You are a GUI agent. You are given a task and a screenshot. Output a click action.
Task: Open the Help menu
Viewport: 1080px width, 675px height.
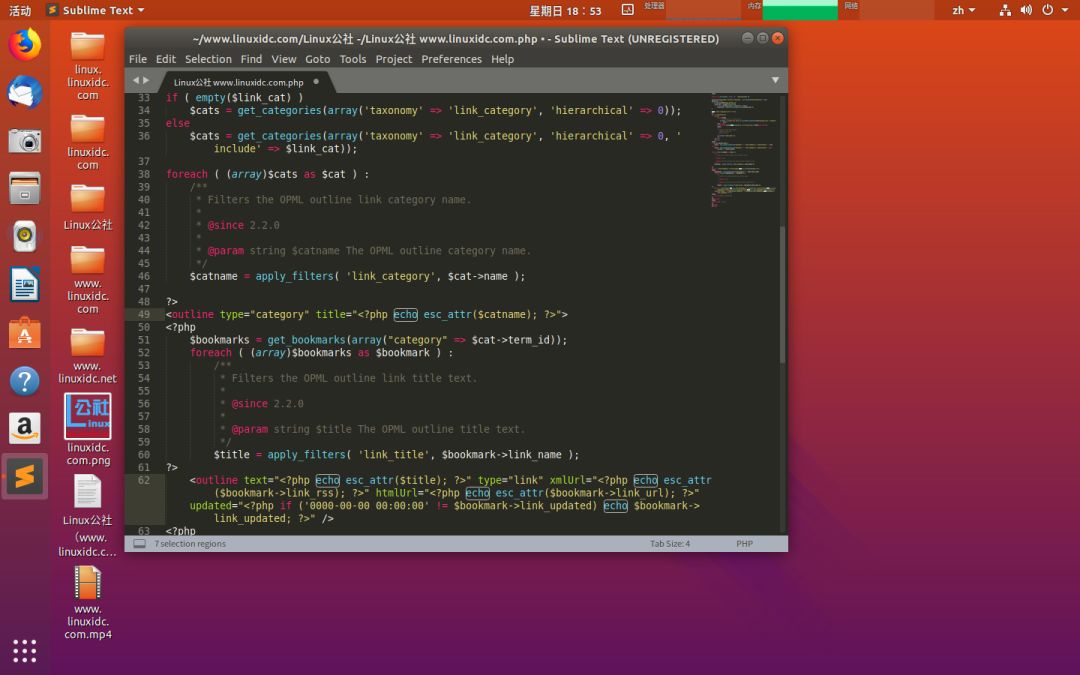click(x=502, y=59)
